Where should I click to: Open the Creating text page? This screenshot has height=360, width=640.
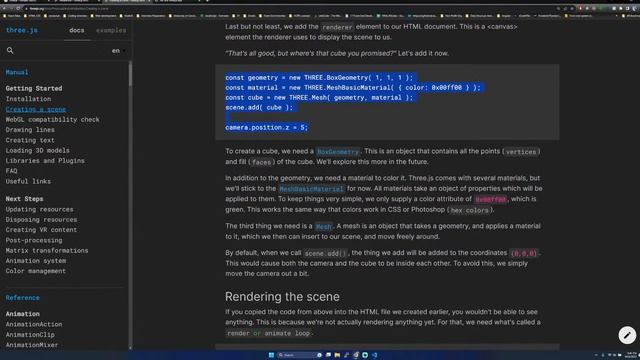point(30,140)
